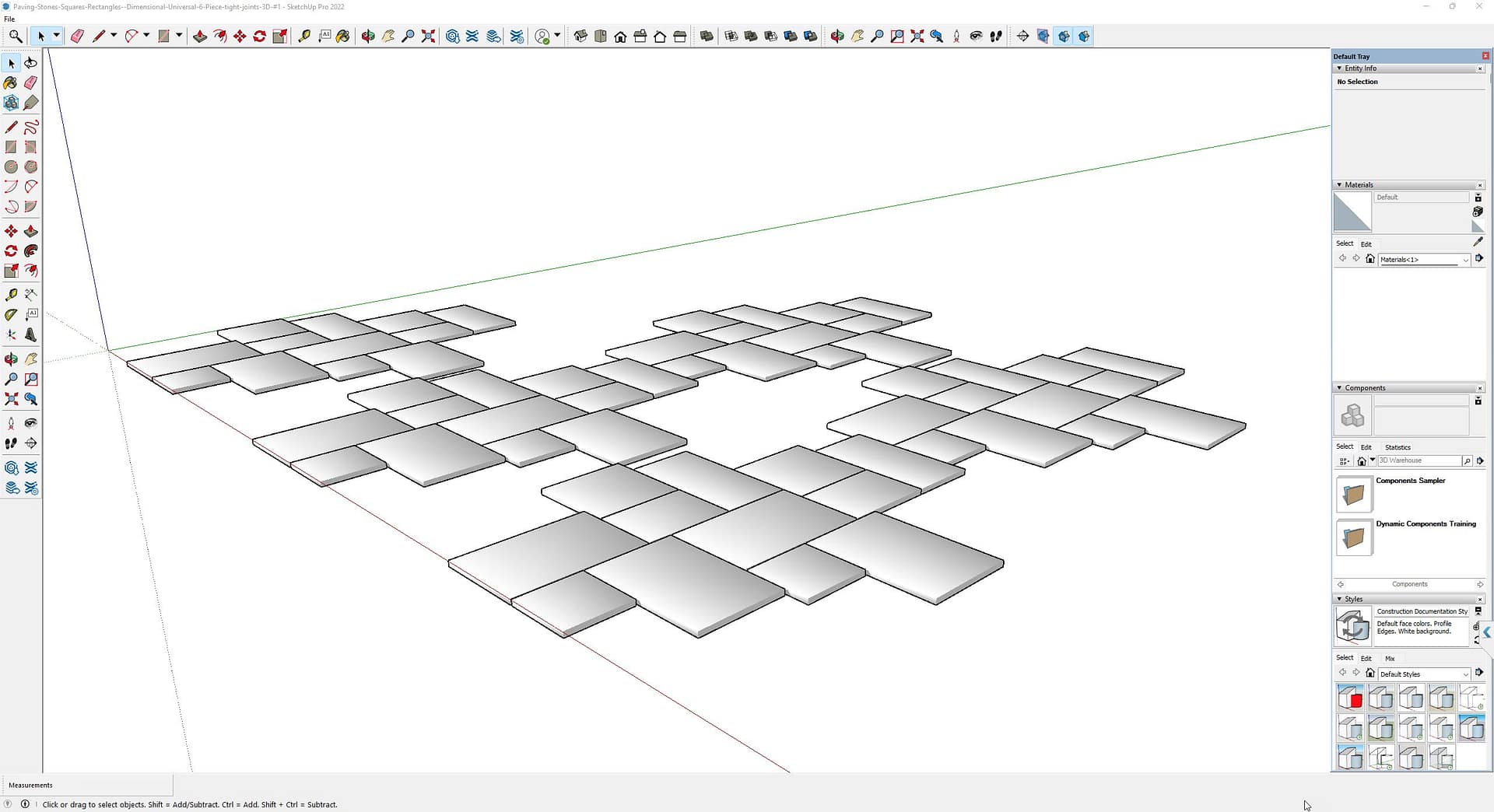1494x812 pixels.
Task: Open the Search tool magnifier icon
Action: 15,36
